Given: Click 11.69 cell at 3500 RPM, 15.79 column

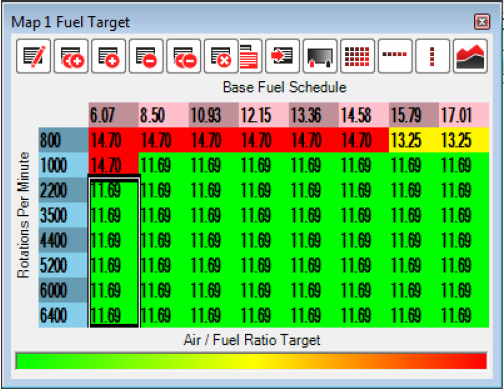Looking at the screenshot, I should (414, 215).
